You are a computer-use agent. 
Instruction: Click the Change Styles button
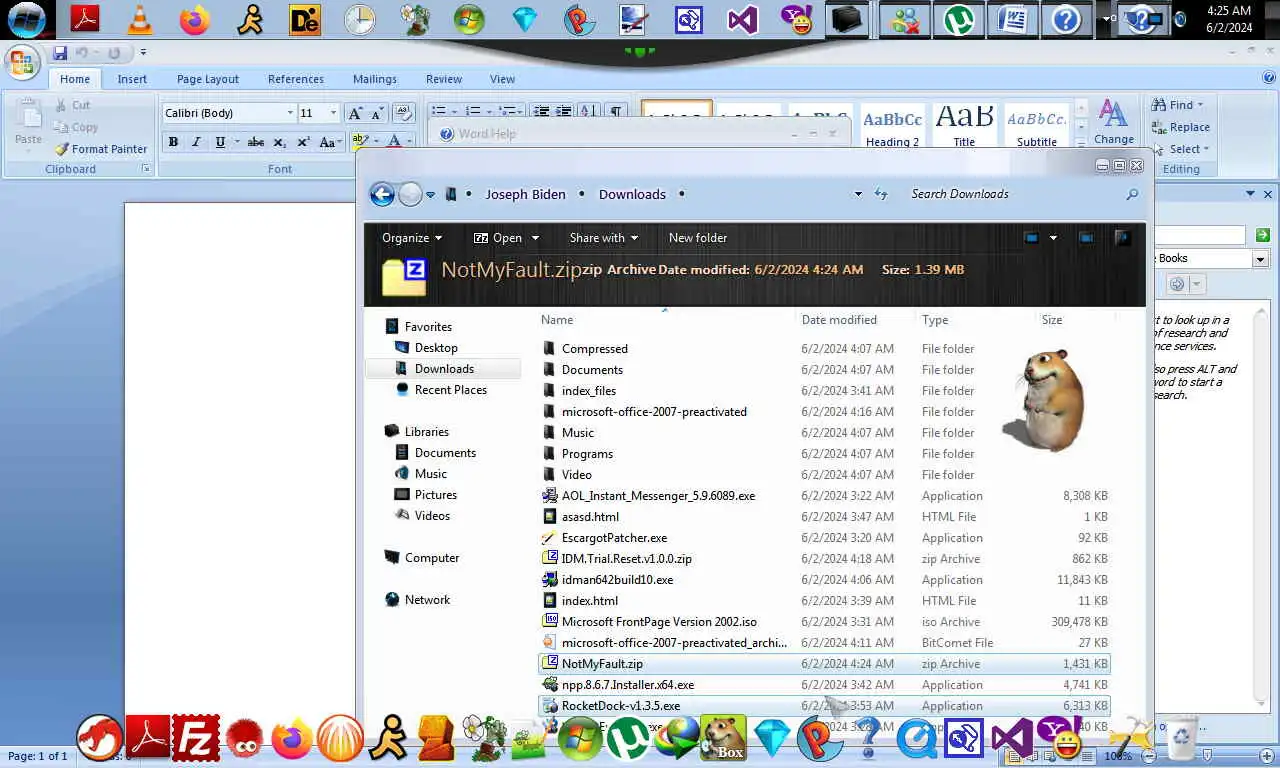1114,122
